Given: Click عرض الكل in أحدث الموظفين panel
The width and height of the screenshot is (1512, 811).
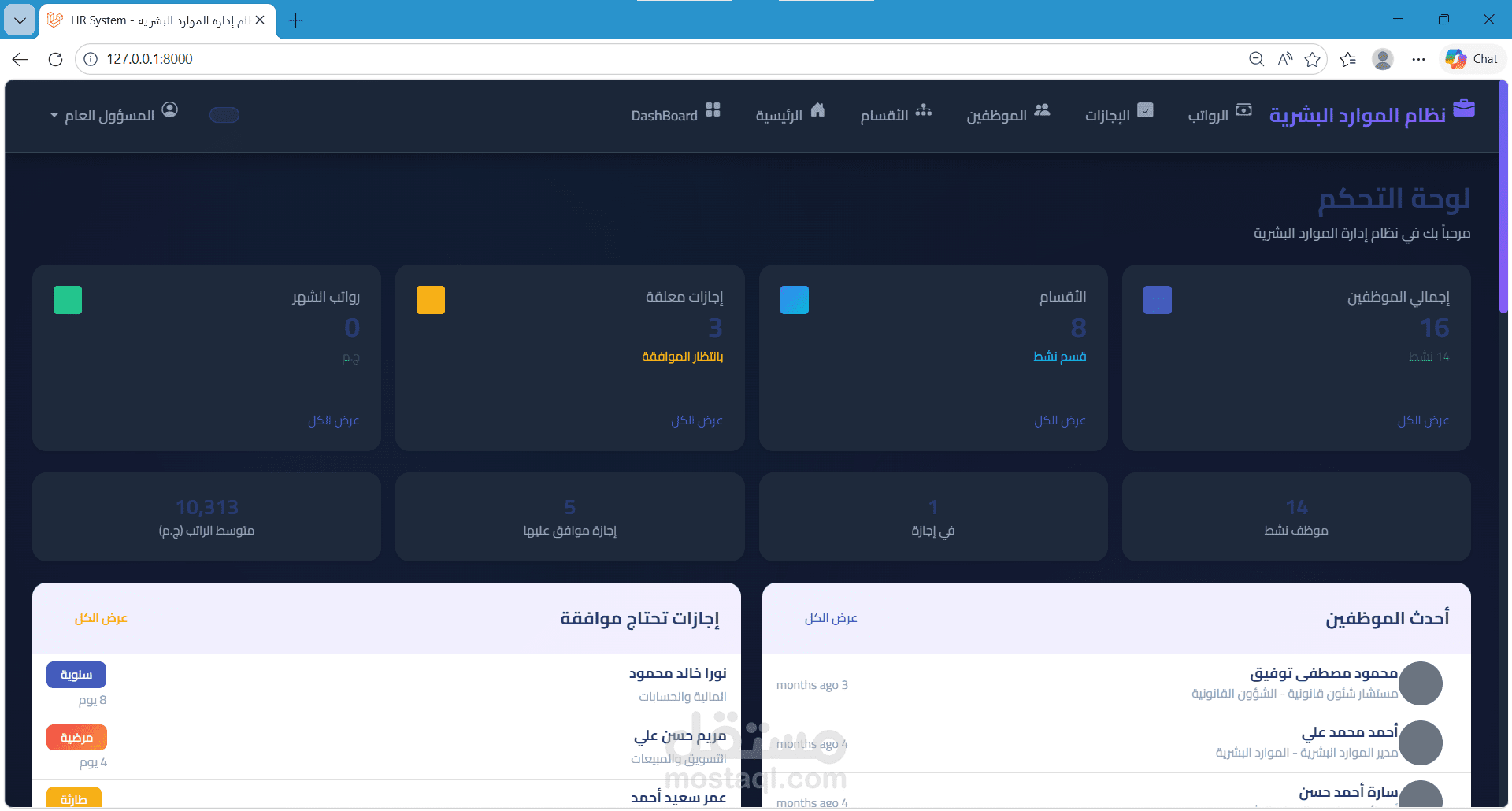Looking at the screenshot, I should (x=831, y=618).
